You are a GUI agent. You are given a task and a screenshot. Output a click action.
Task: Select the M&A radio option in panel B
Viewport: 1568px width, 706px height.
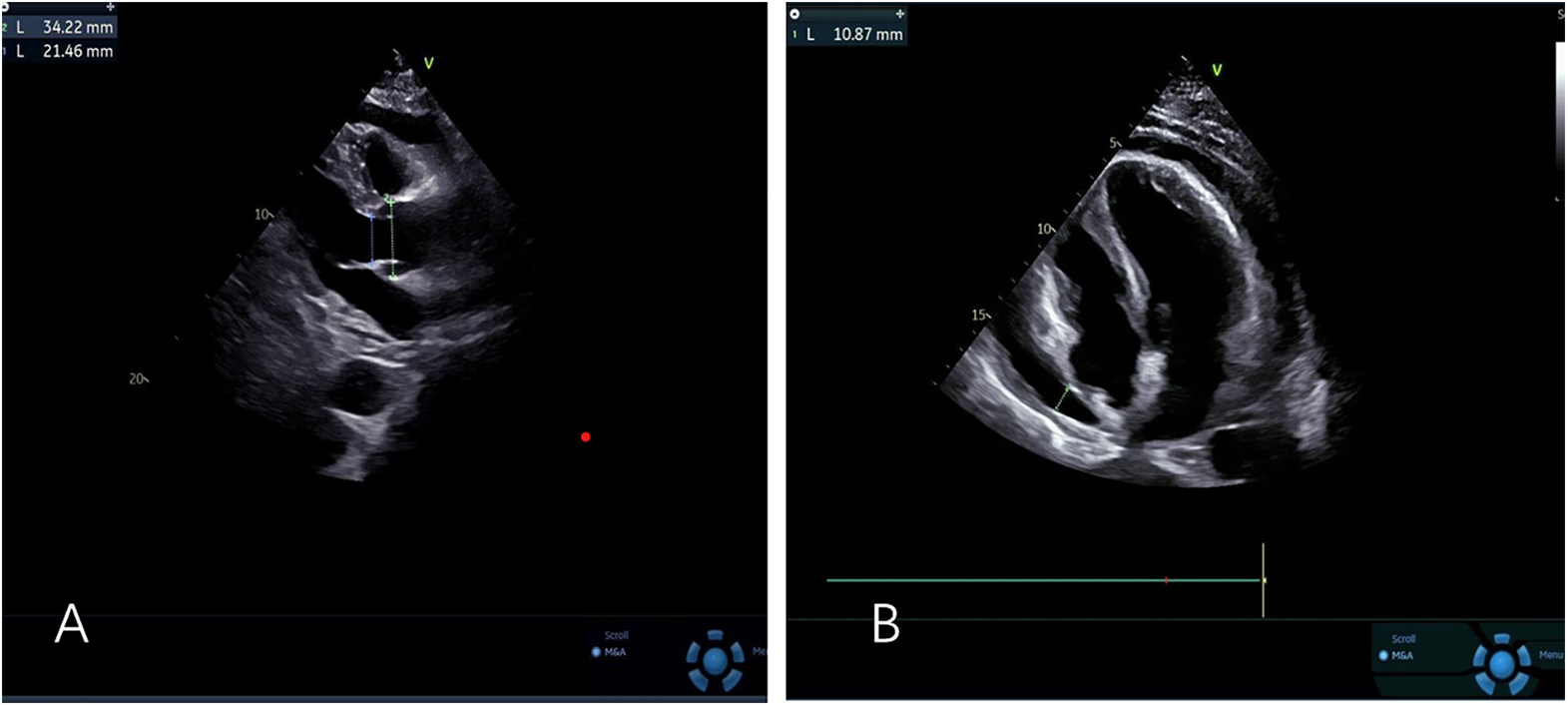pos(1383,656)
